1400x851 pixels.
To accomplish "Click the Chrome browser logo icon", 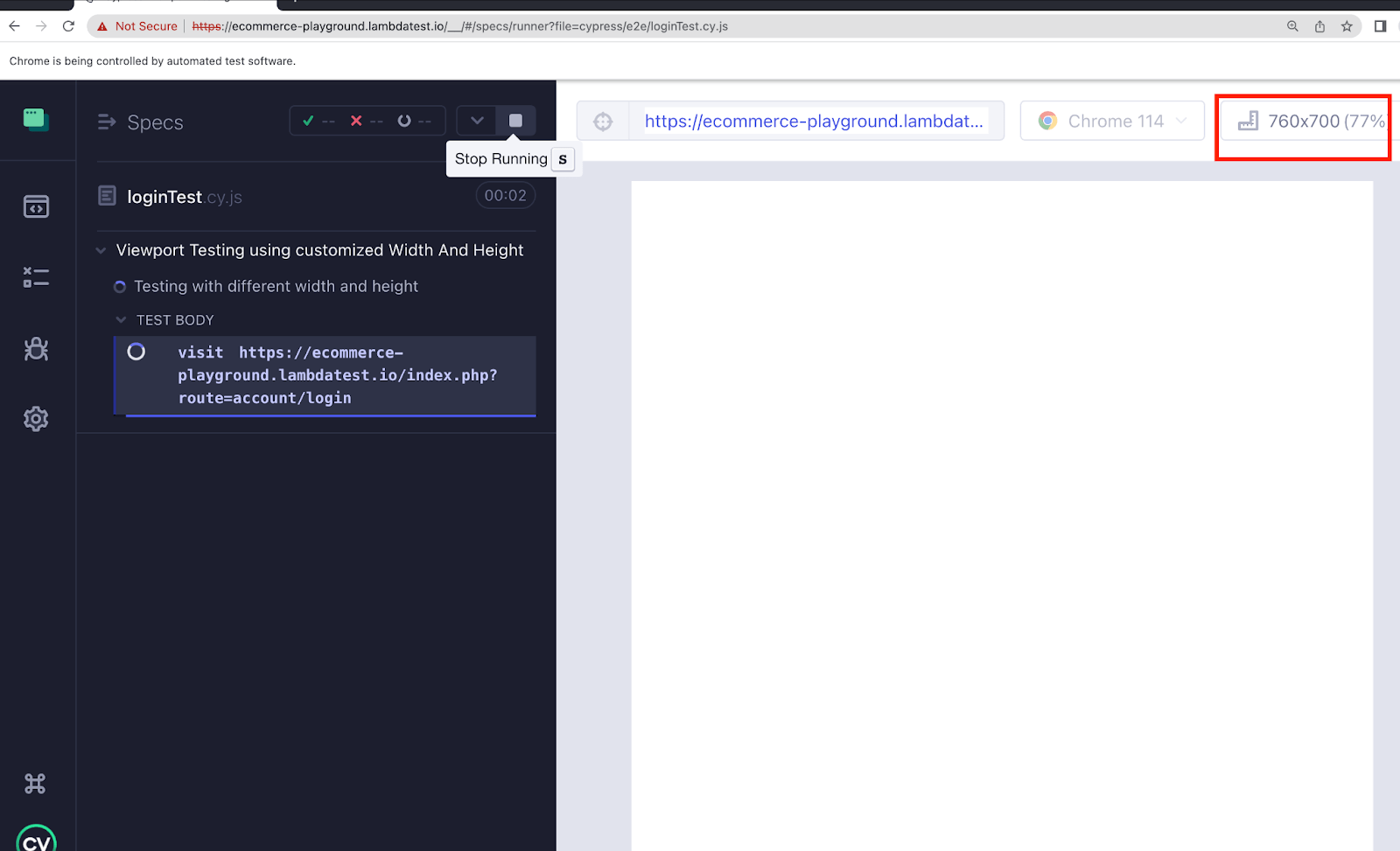I will [1047, 121].
